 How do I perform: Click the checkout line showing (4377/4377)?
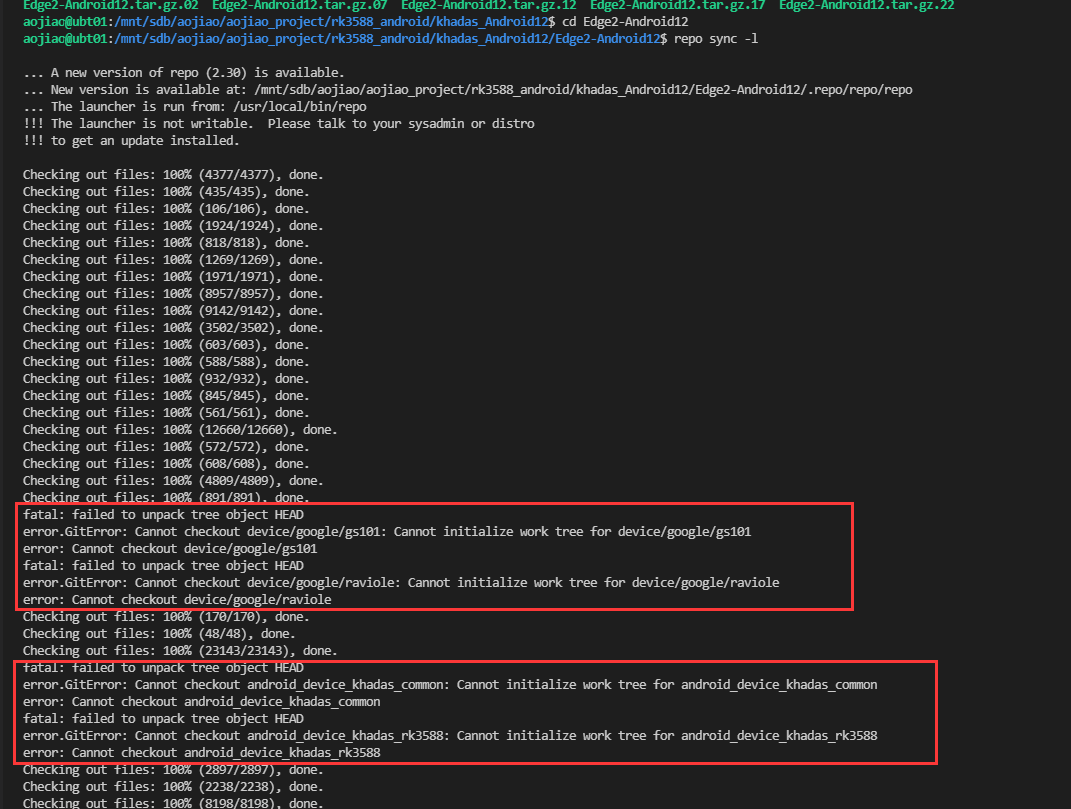coord(173,175)
